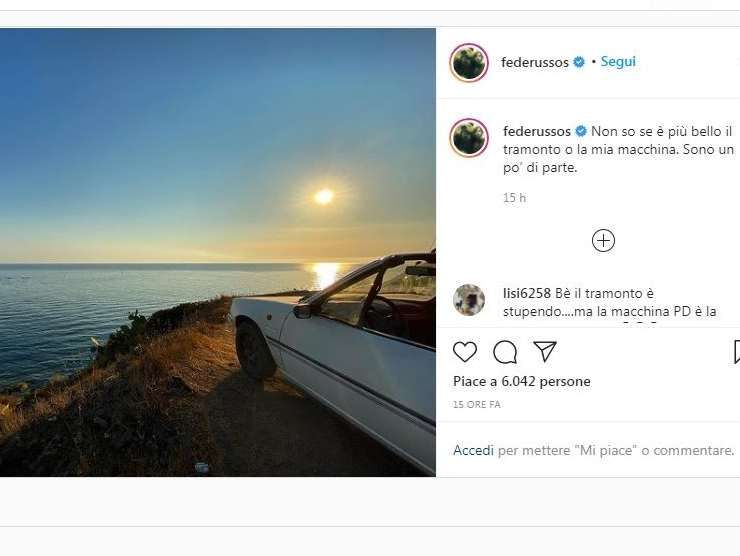Image resolution: width=740 pixels, height=556 pixels.
Task: Load more comments with the plus circle
Action: (603, 240)
